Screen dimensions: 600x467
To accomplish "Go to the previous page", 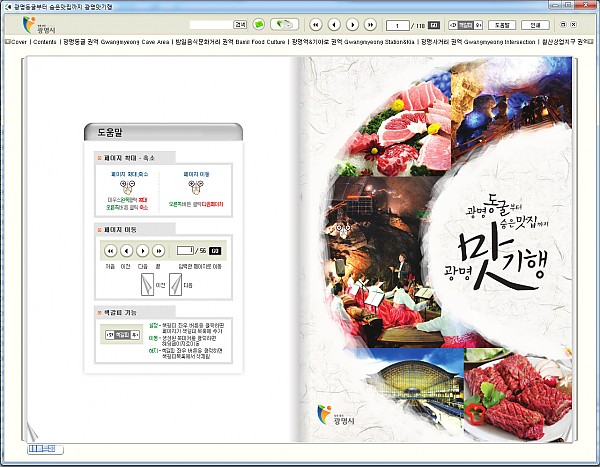I will (x=334, y=24).
